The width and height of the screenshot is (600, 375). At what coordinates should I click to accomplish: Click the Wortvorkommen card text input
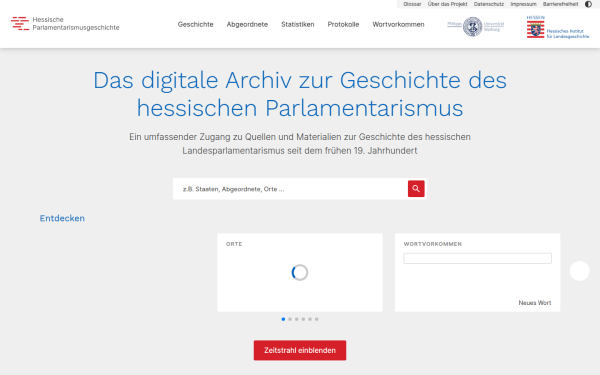[478, 258]
